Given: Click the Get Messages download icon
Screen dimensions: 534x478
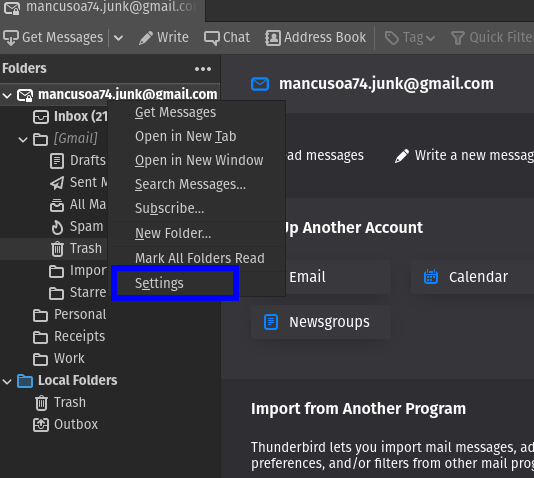Looking at the screenshot, I should (11, 37).
